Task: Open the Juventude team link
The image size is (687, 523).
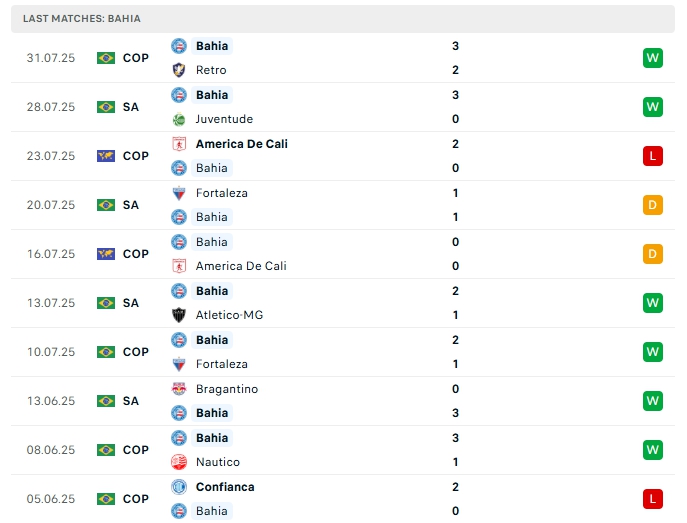Action: point(224,119)
